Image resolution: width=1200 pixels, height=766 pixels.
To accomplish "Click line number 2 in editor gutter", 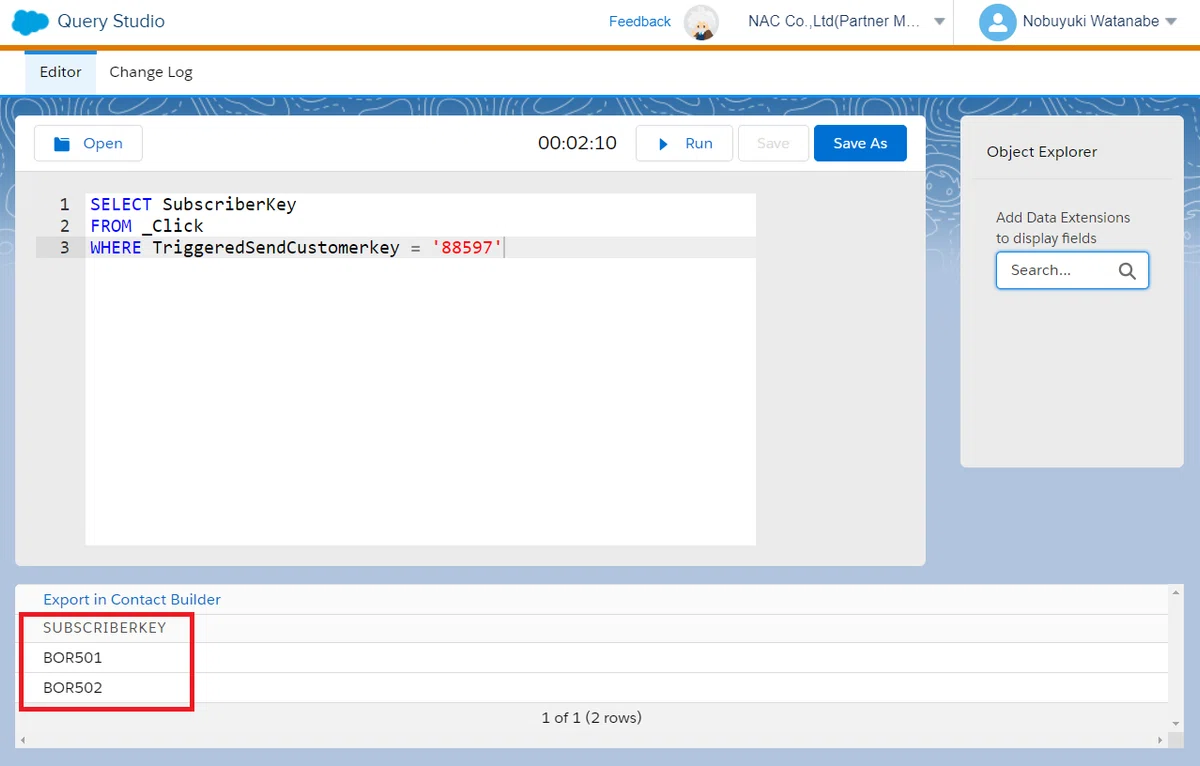I will [x=64, y=226].
